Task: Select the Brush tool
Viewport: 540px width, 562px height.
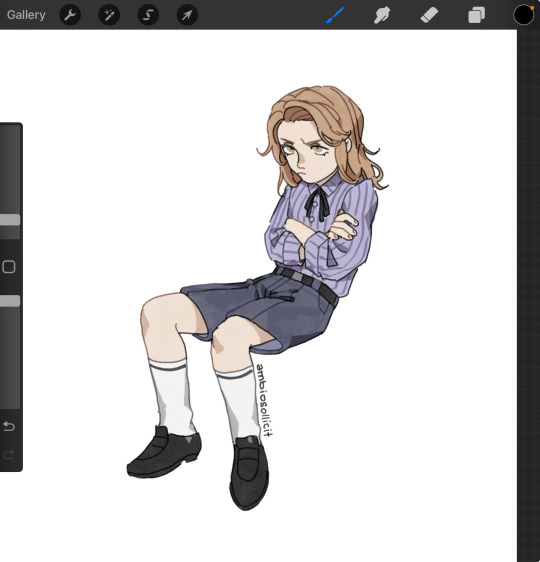Action: pyautogui.click(x=335, y=15)
